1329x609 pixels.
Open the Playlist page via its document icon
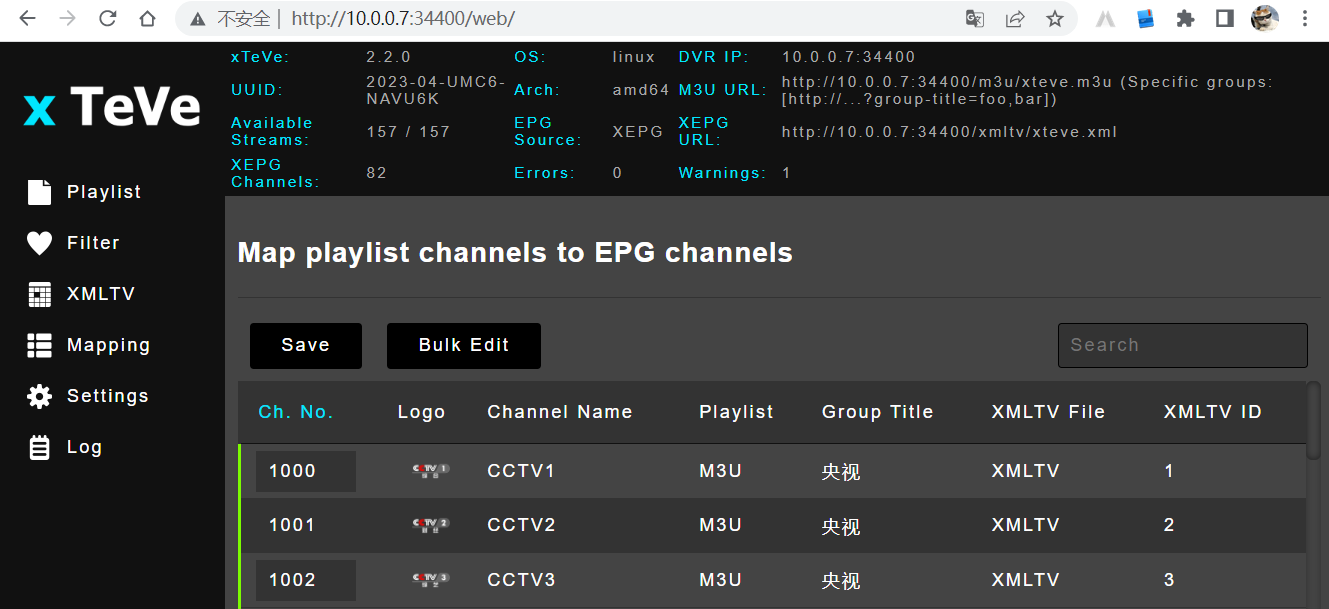(x=39, y=192)
